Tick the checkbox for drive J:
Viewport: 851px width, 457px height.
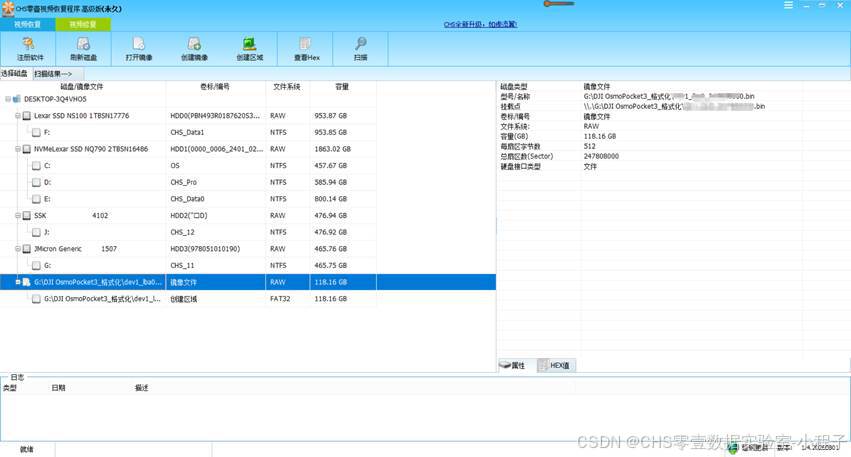(36, 232)
